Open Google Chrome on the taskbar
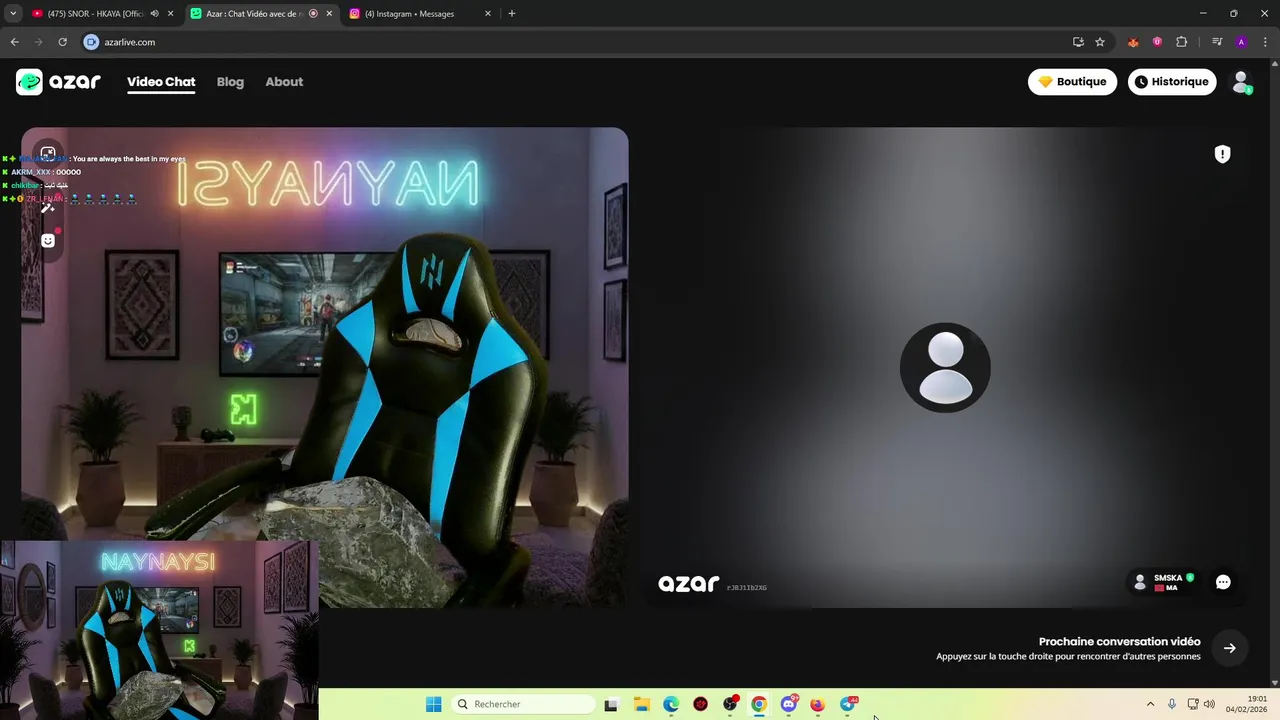Screen dimensions: 1280x720 pos(759,704)
